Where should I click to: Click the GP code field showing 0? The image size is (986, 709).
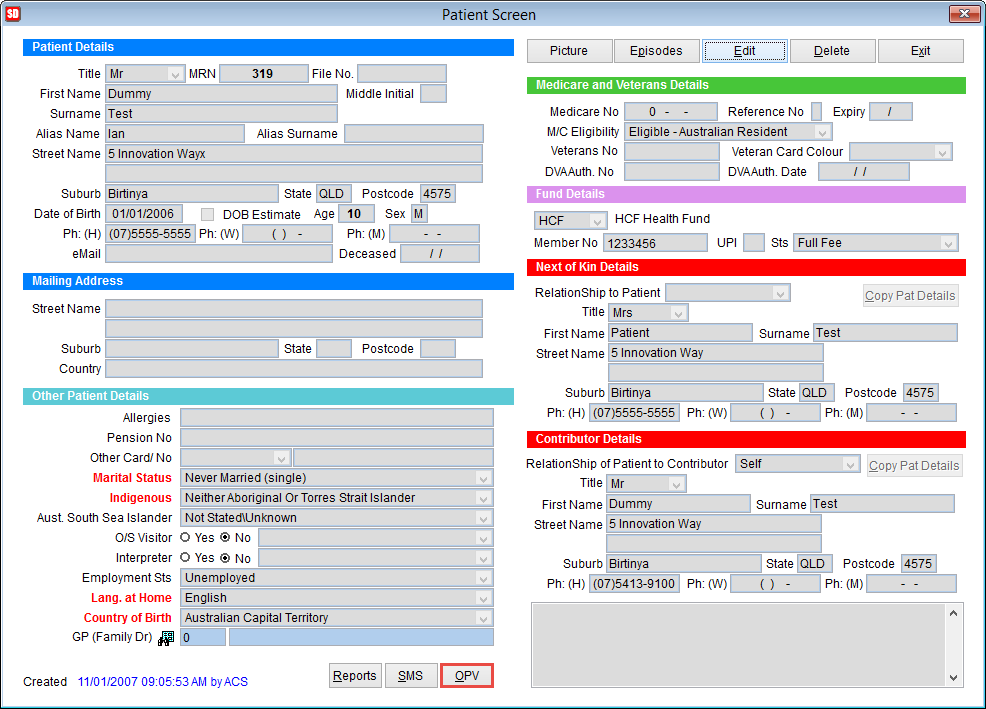[x=202, y=637]
